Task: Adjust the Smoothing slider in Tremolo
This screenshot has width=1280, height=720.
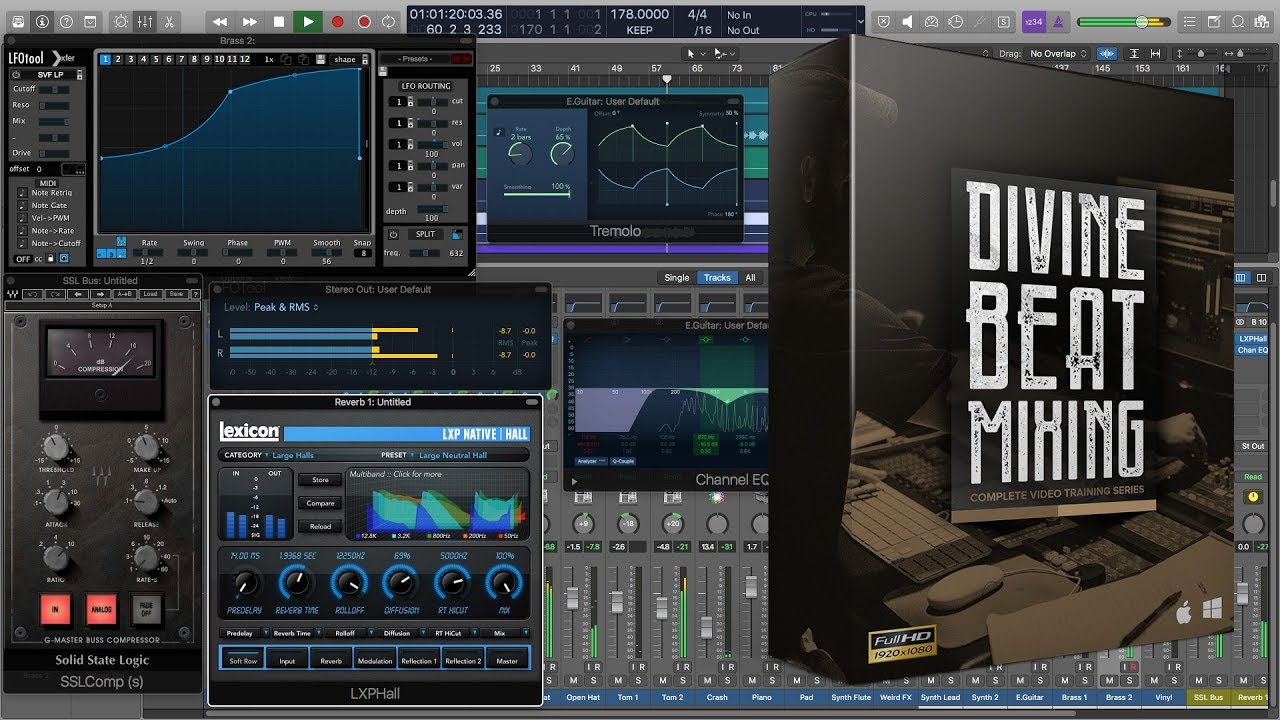Action: pyautogui.click(x=537, y=193)
